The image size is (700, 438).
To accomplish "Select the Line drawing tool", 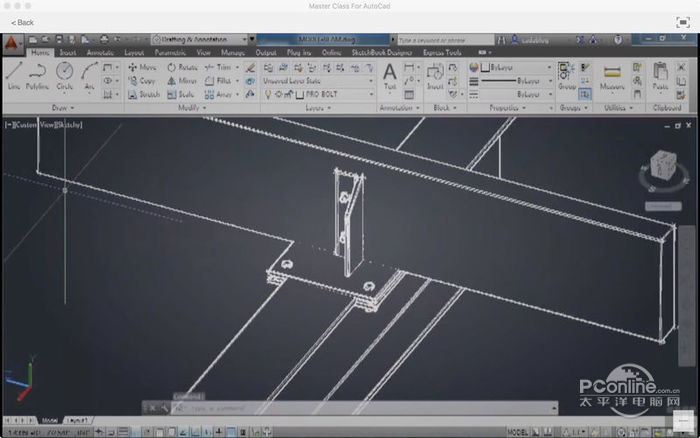I will [14, 76].
